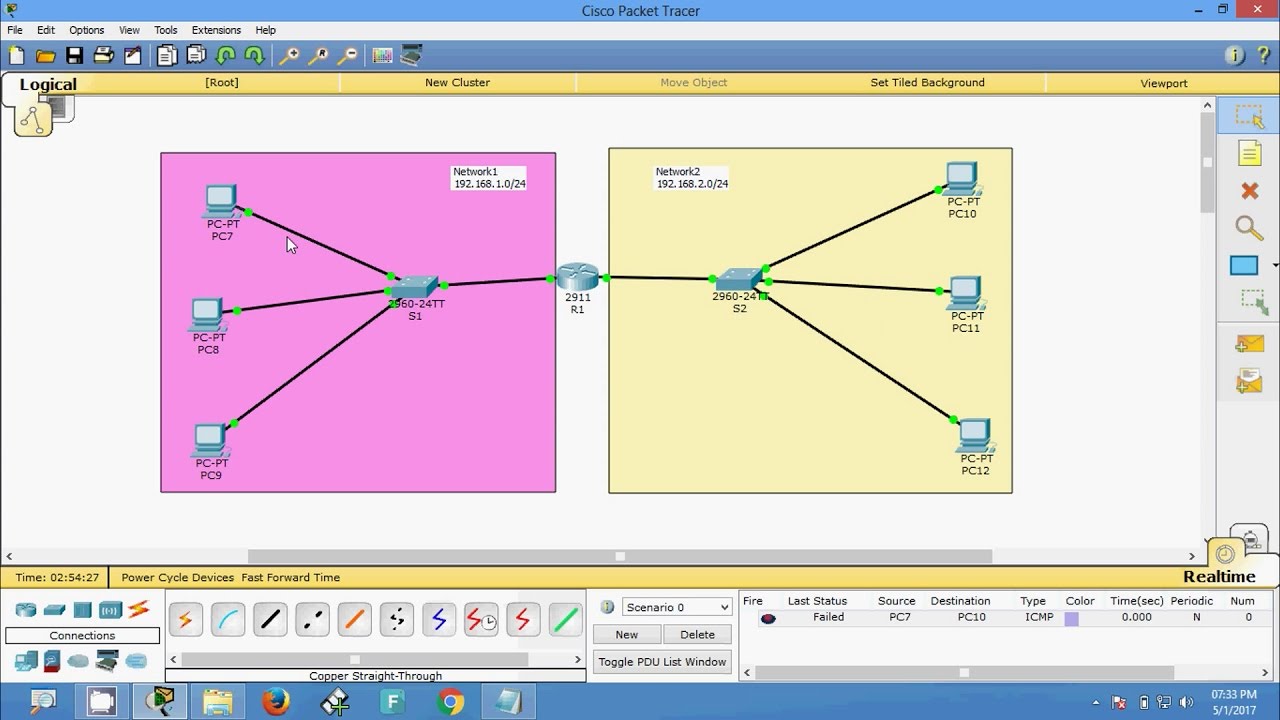Select WAN Emulation cloud category

pyautogui.click(x=78, y=661)
